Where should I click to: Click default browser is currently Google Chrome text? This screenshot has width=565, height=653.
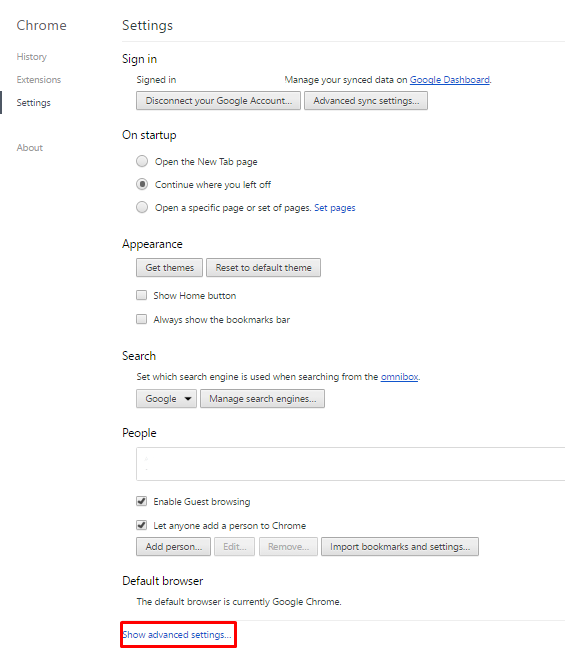click(x=239, y=602)
